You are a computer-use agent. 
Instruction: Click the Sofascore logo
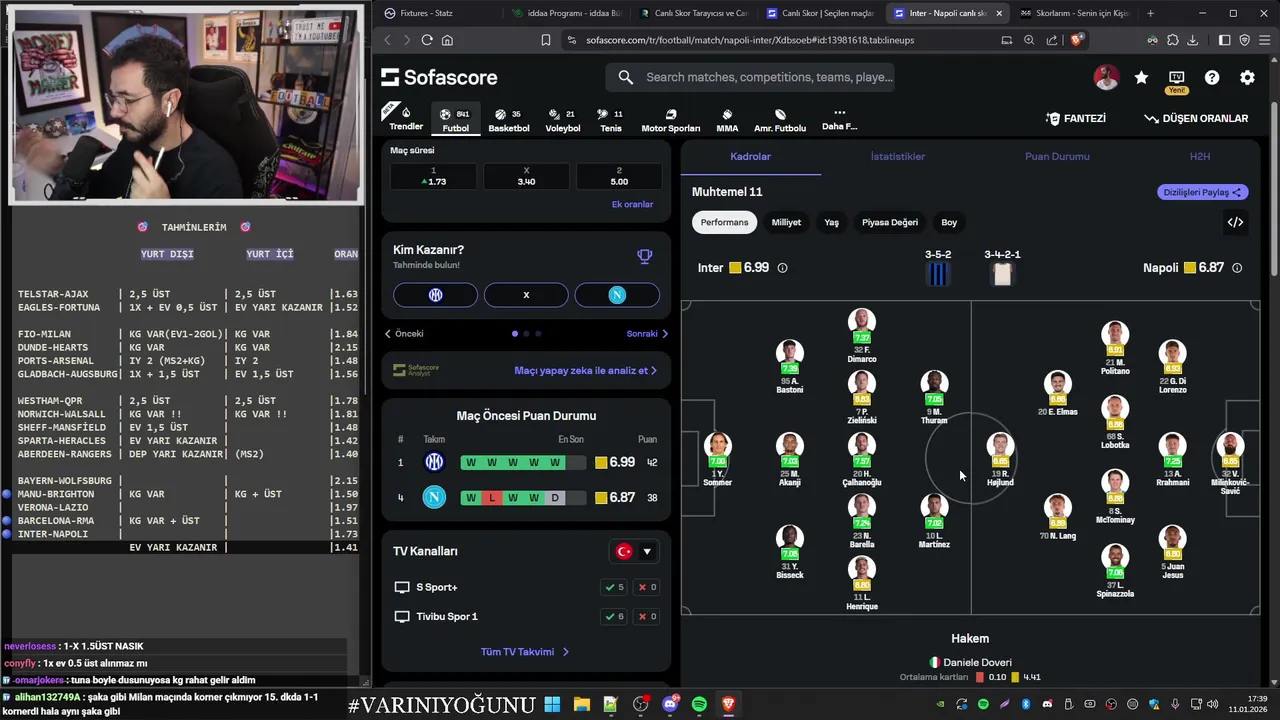tap(439, 77)
